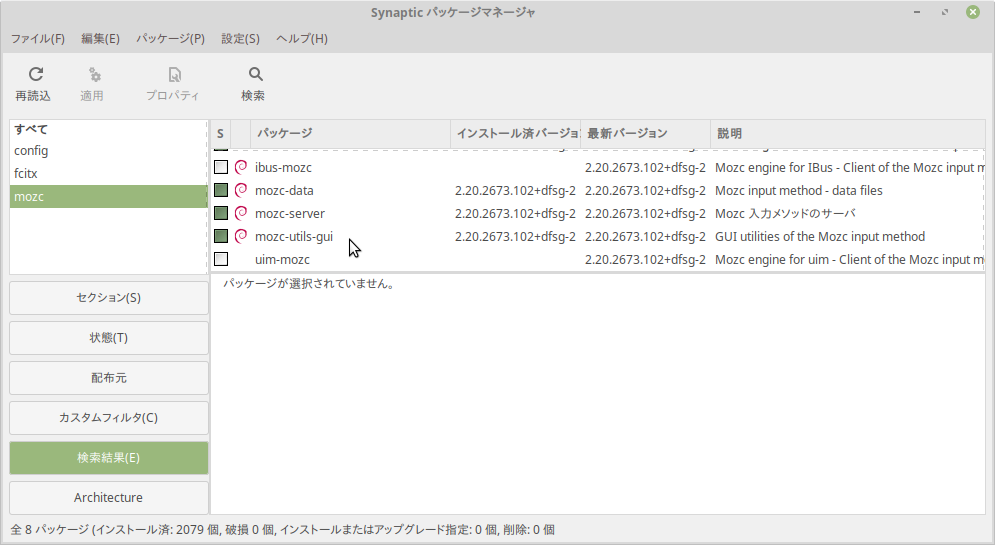Image resolution: width=995 pixels, height=545 pixels.
Task: Select the 検索結果(E) button
Action: pyautogui.click(x=109, y=457)
